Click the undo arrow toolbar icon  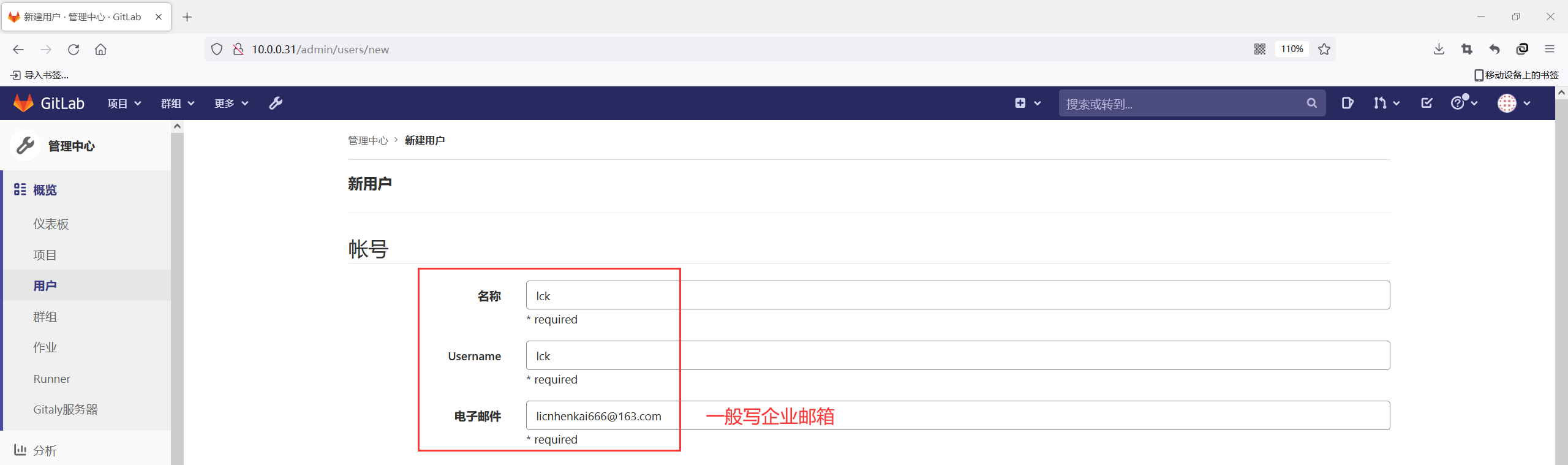pyautogui.click(x=1494, y=49)
